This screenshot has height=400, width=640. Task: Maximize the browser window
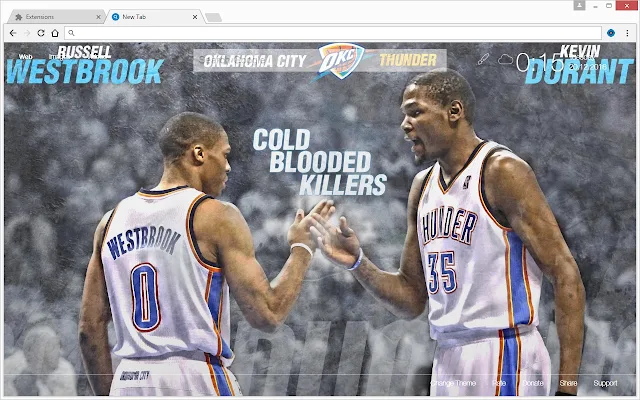click(x=609, y=6)
